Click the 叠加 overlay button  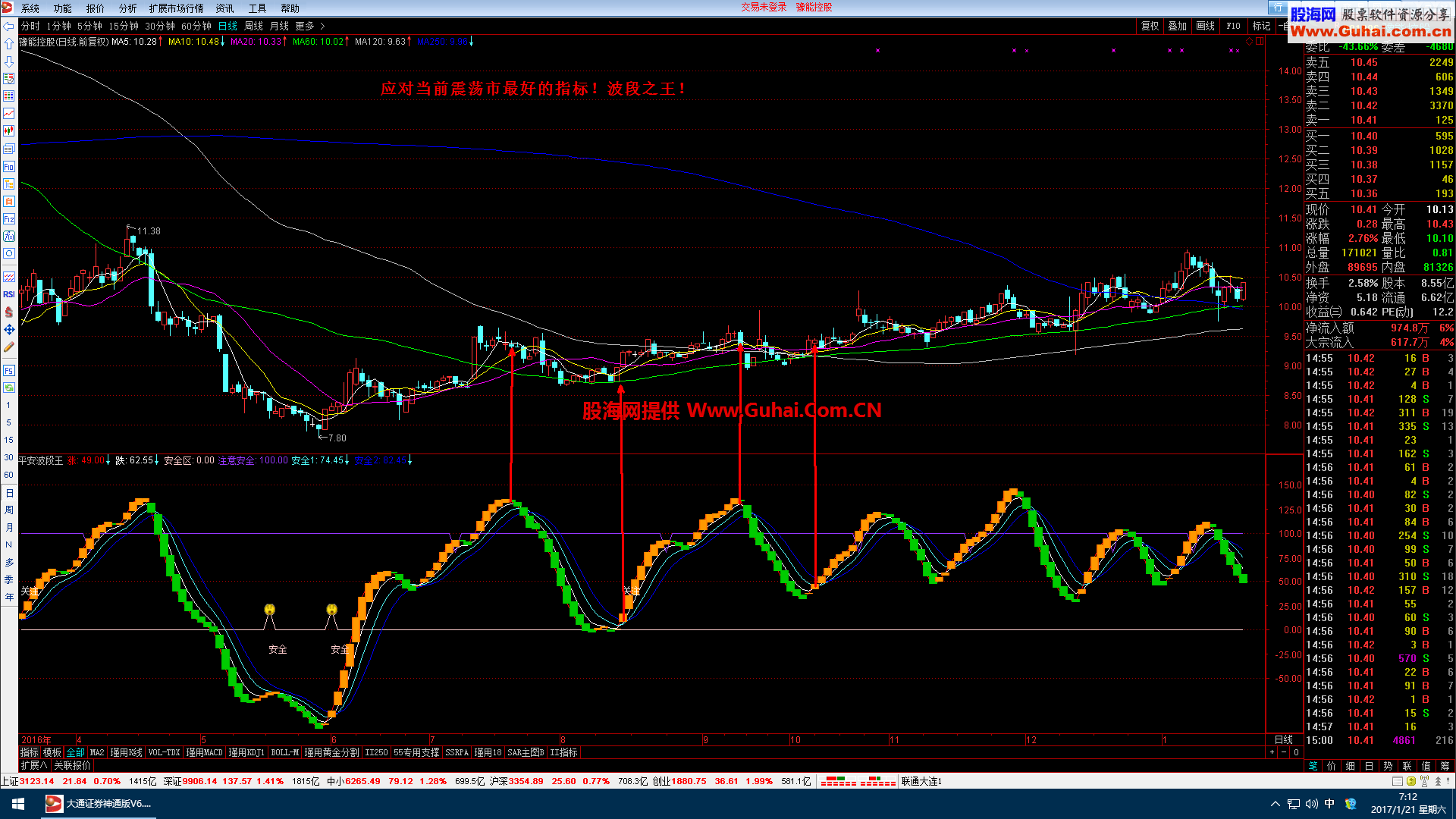point(1177,26)
